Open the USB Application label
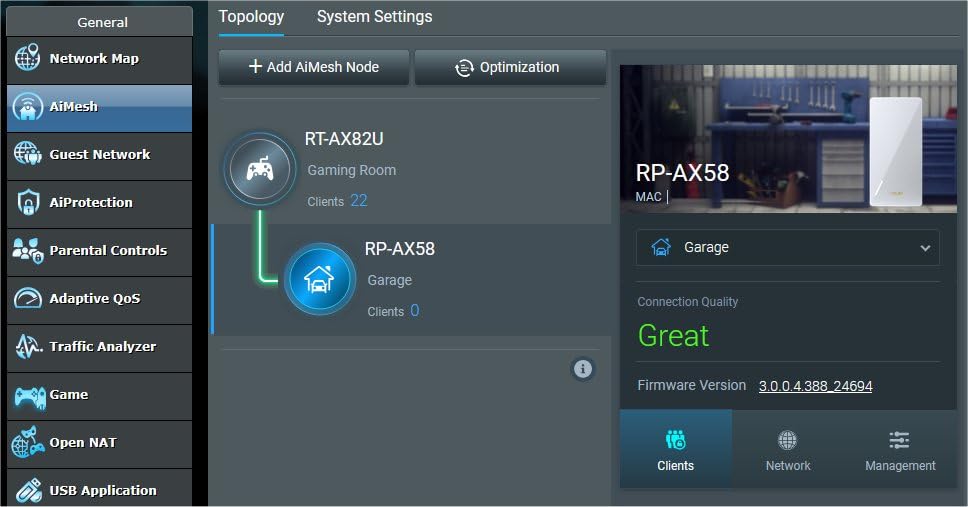Image resolution: width=968 pixels, height=507 pixels. (x=102, y=490)
